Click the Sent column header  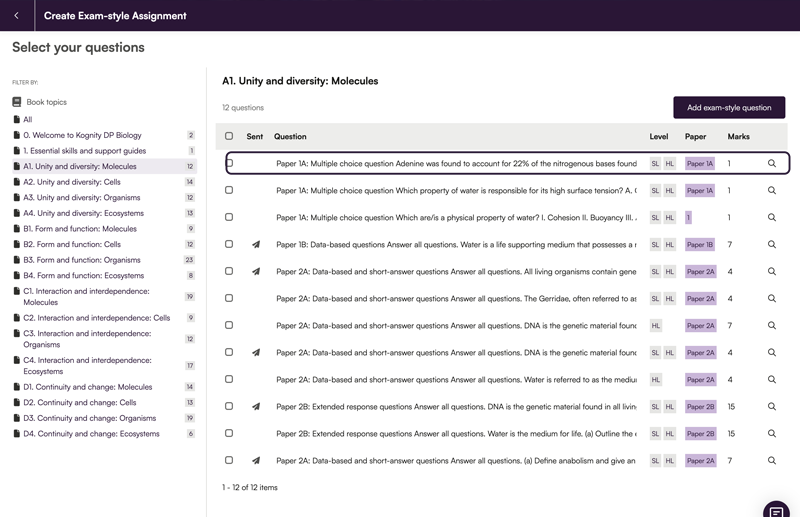[x=255, y=136]
